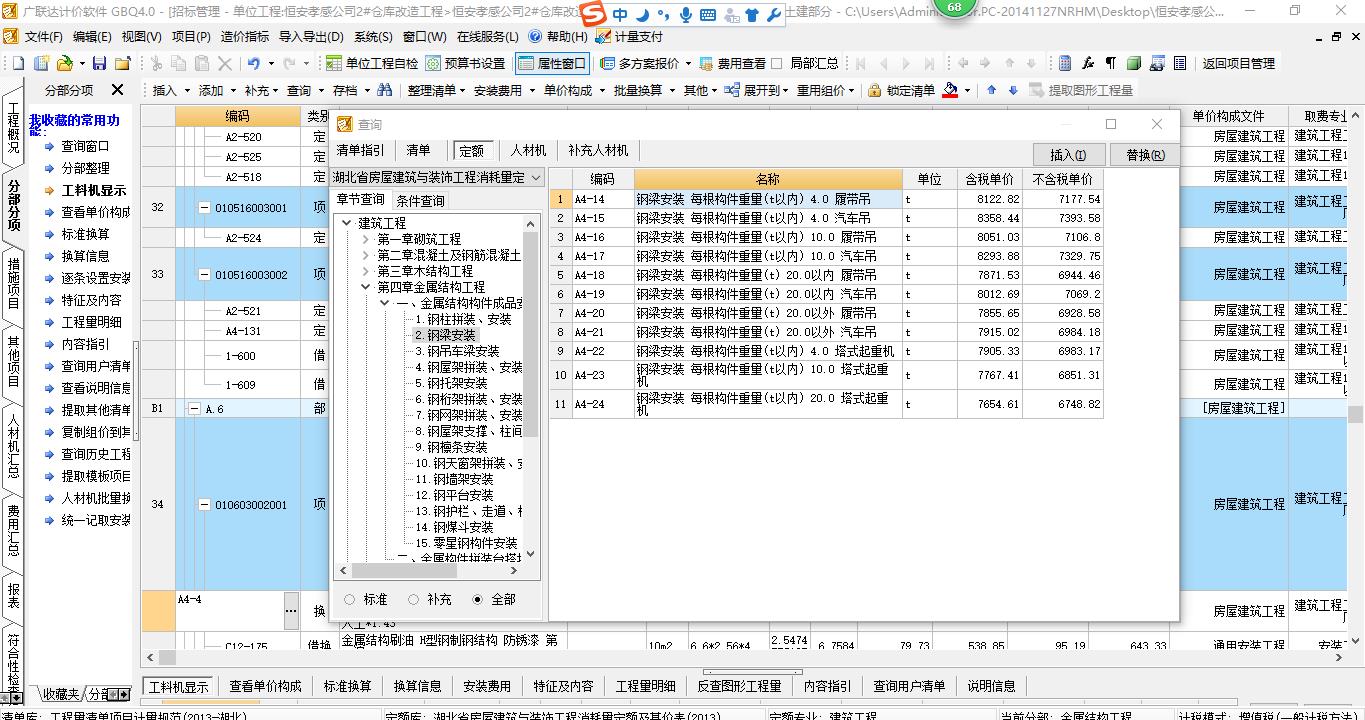Click Sogou IME wrench settings icon

point(774,15)
